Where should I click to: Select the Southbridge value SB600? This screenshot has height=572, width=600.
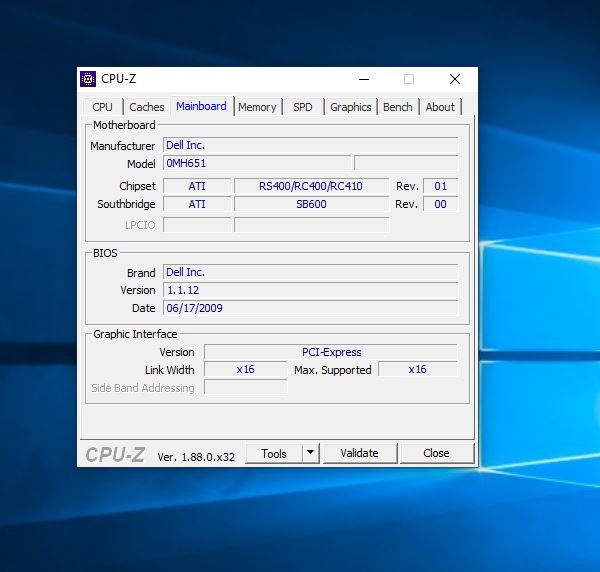(x=311, y=204)
